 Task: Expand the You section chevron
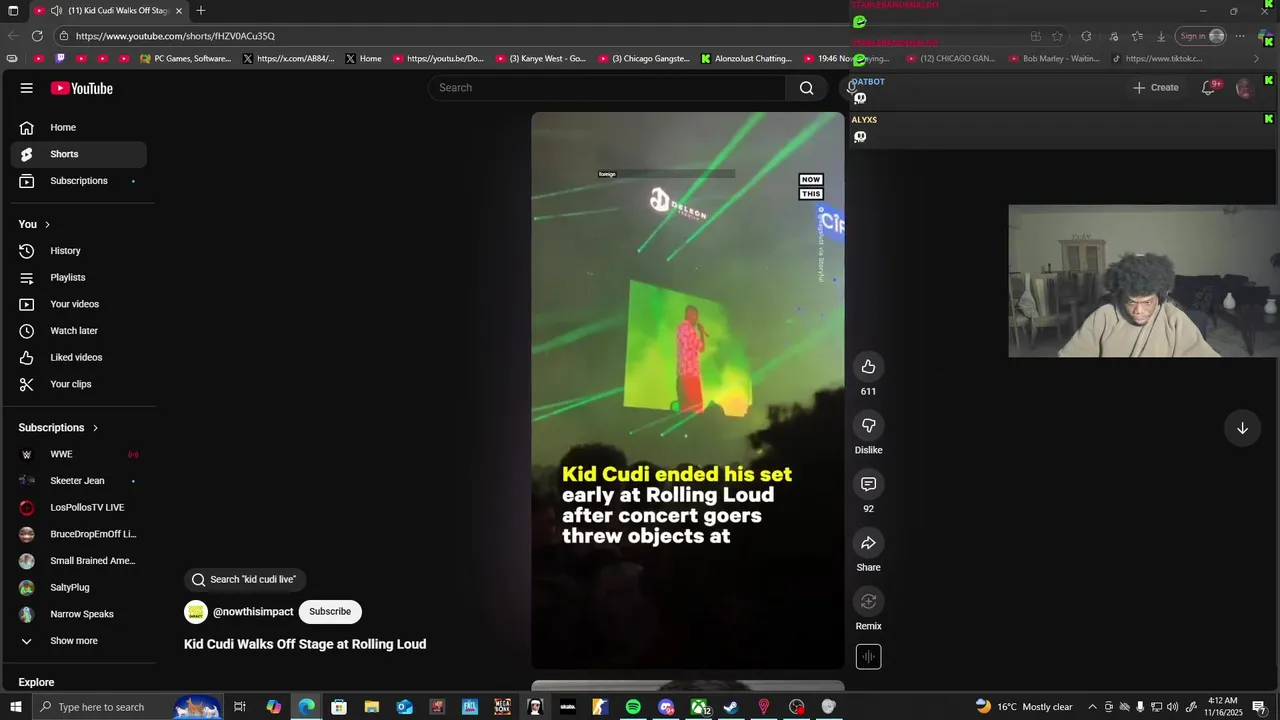[x=47, y=224]
